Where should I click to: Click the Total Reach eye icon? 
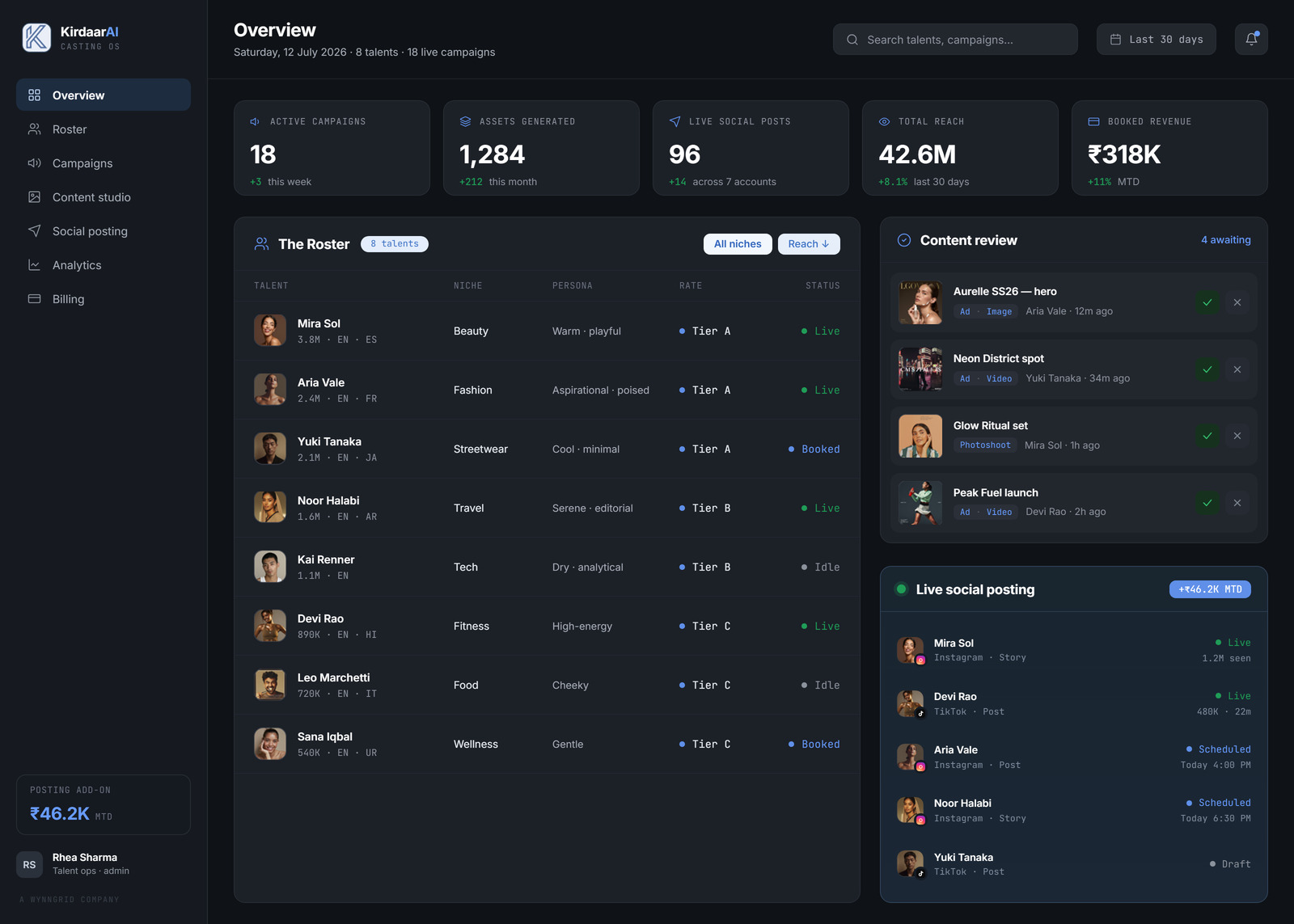click(x=884, y=121)
